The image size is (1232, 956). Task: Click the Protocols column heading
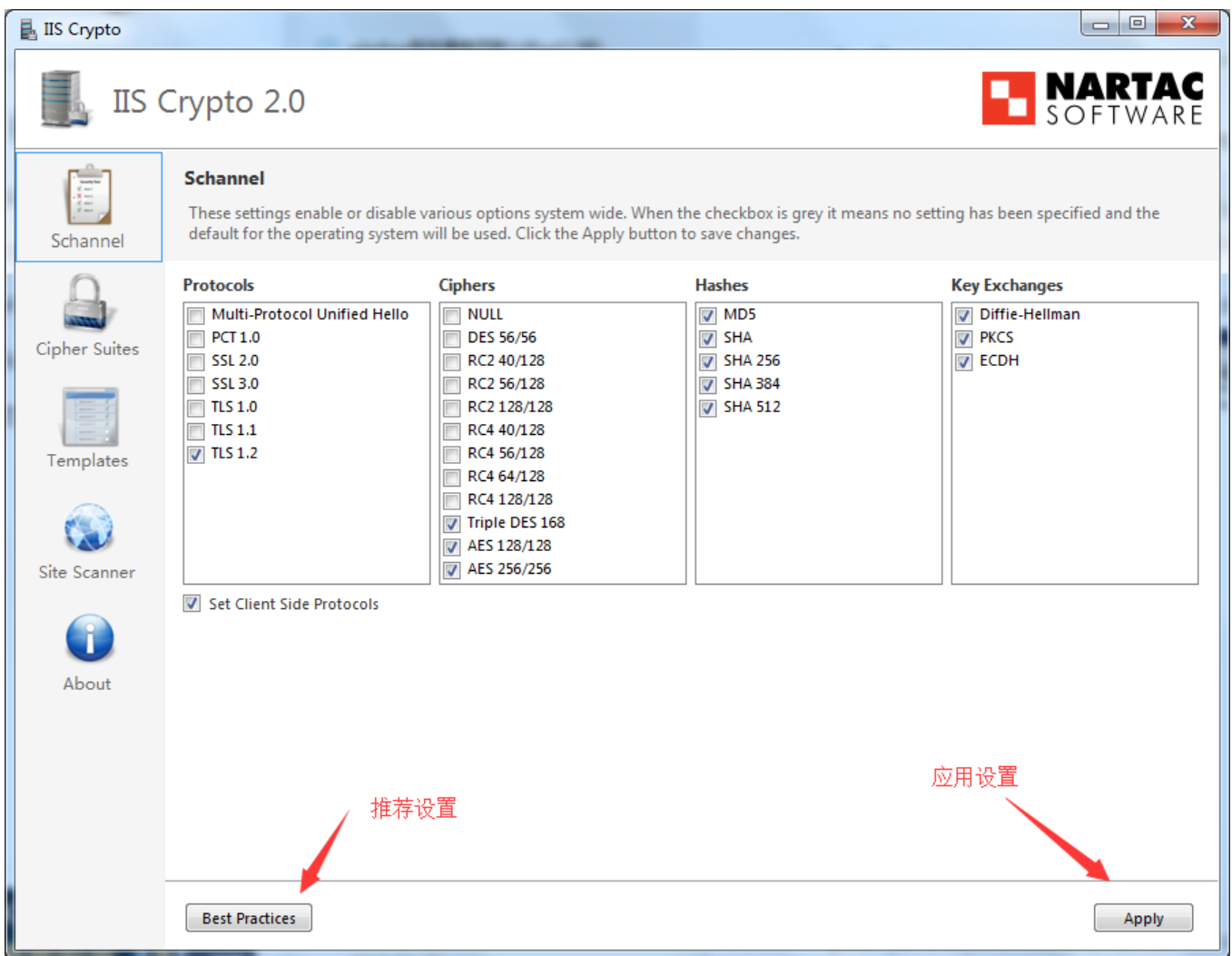tap(219, 285)
